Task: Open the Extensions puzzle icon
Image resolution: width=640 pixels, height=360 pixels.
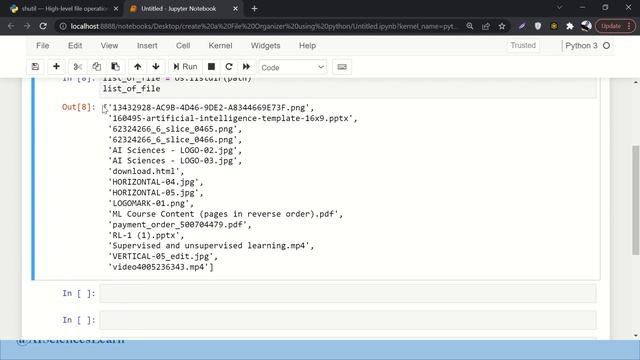Action: tap(570, 26)
